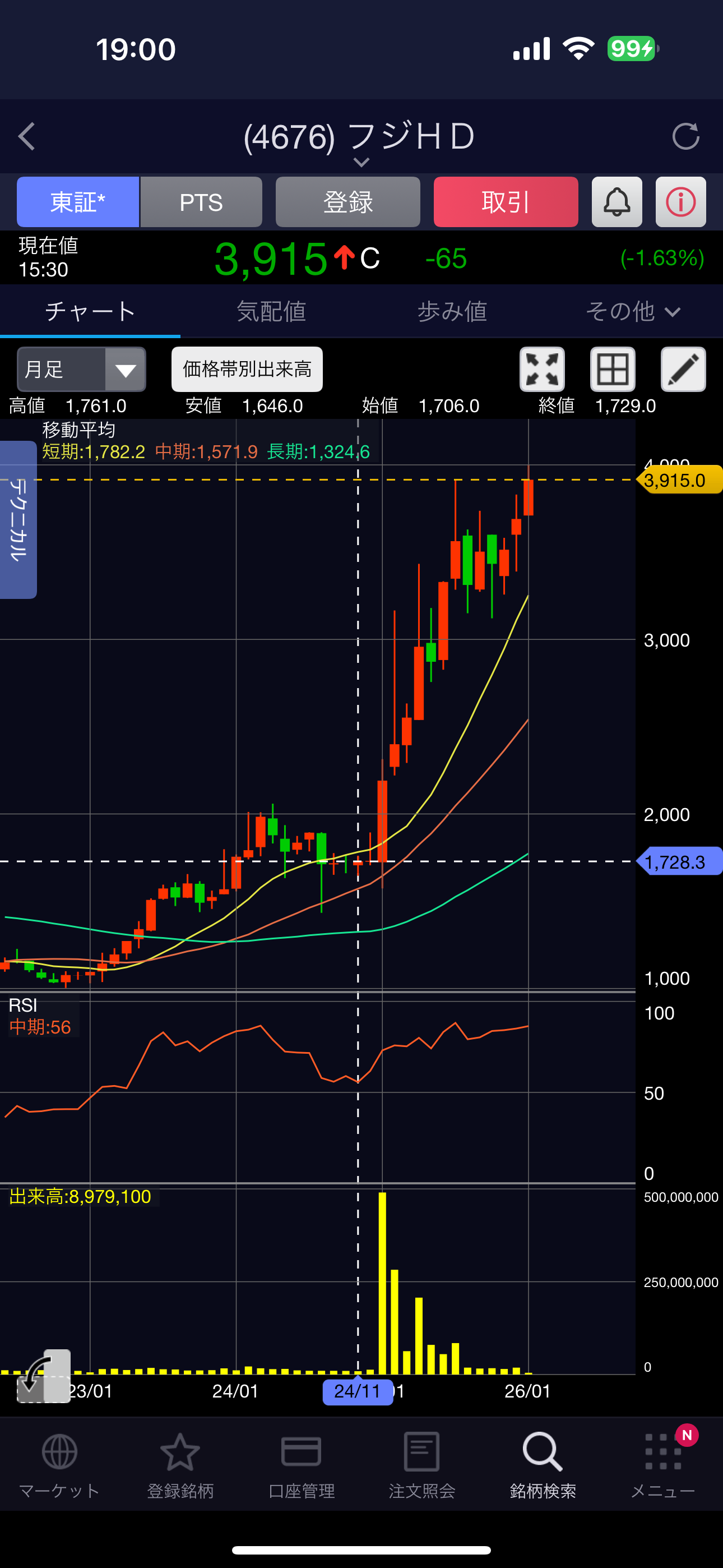Open the stock info icon

[680, 202]
